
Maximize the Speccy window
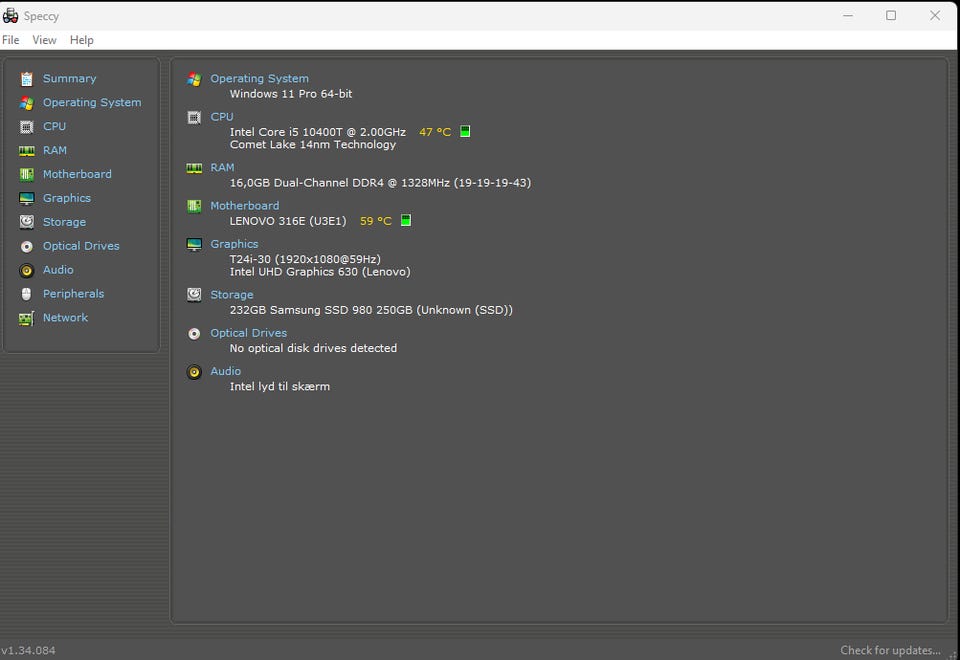891,15
